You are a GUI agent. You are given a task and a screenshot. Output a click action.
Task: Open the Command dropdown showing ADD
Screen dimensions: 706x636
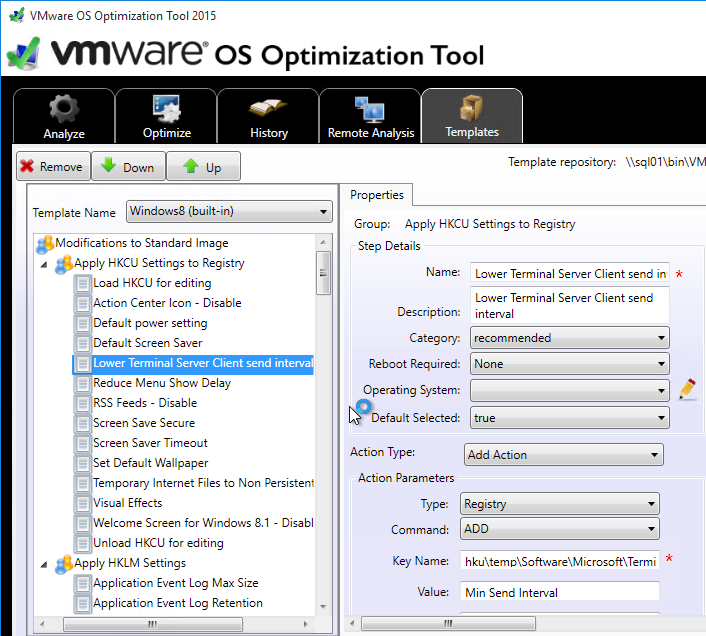pos(560,529)
